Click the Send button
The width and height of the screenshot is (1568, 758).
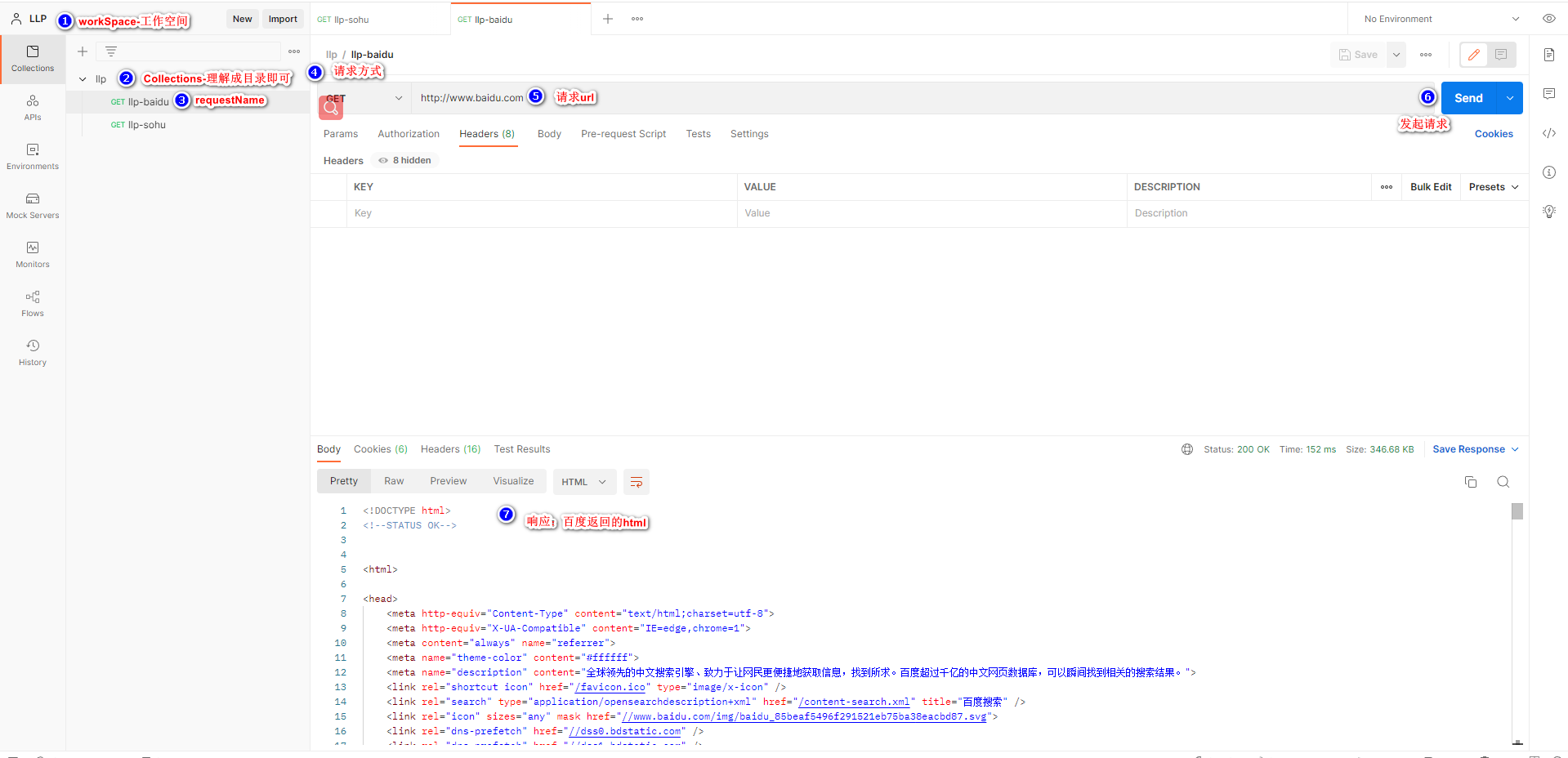click(1468, 98)
